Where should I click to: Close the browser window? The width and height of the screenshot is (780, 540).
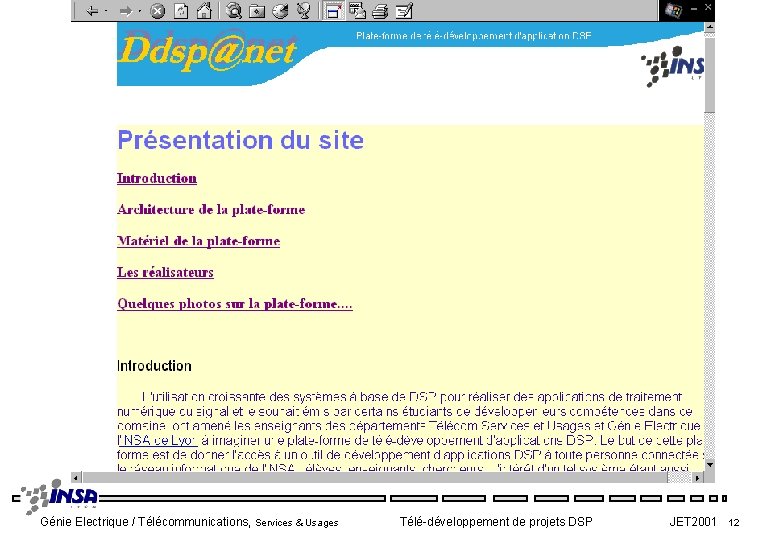click(708, 7)
